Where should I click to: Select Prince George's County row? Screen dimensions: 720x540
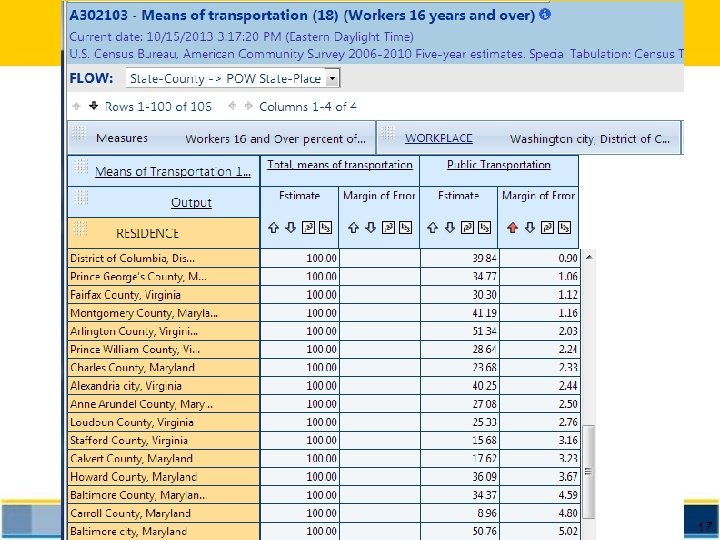click(x=163, y=276)
